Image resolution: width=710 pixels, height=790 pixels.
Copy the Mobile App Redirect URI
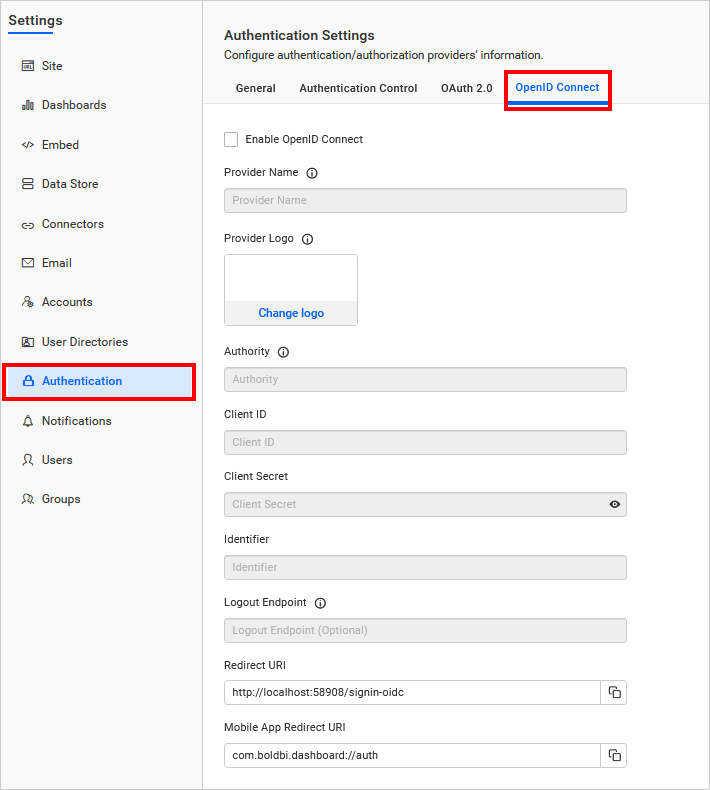pos(614,755)
